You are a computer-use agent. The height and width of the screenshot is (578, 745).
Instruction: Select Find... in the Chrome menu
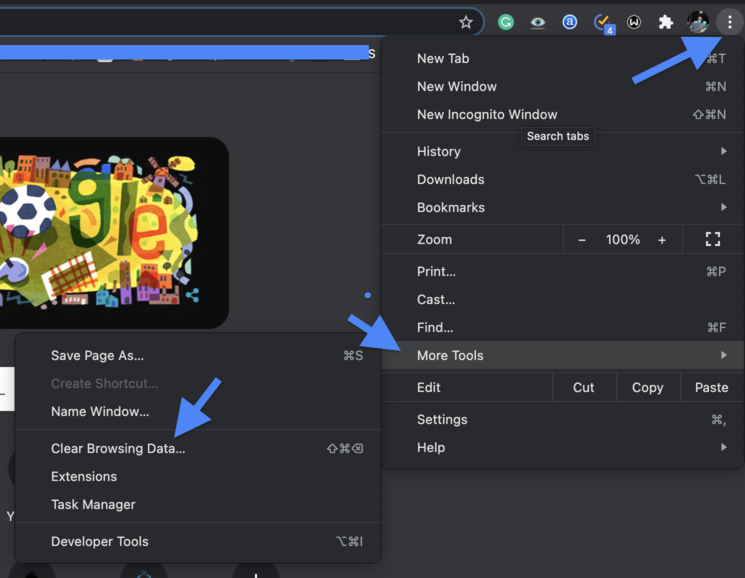[563, 328]
